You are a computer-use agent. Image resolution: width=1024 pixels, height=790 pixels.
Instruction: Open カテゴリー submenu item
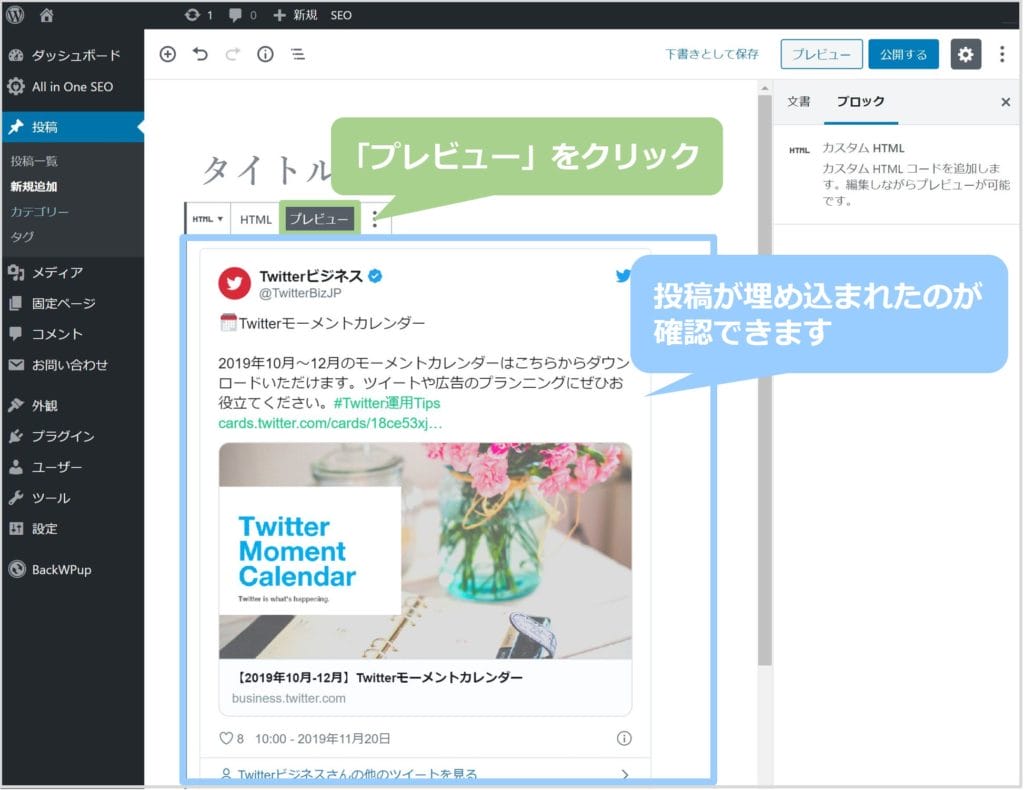click(39, 212)
